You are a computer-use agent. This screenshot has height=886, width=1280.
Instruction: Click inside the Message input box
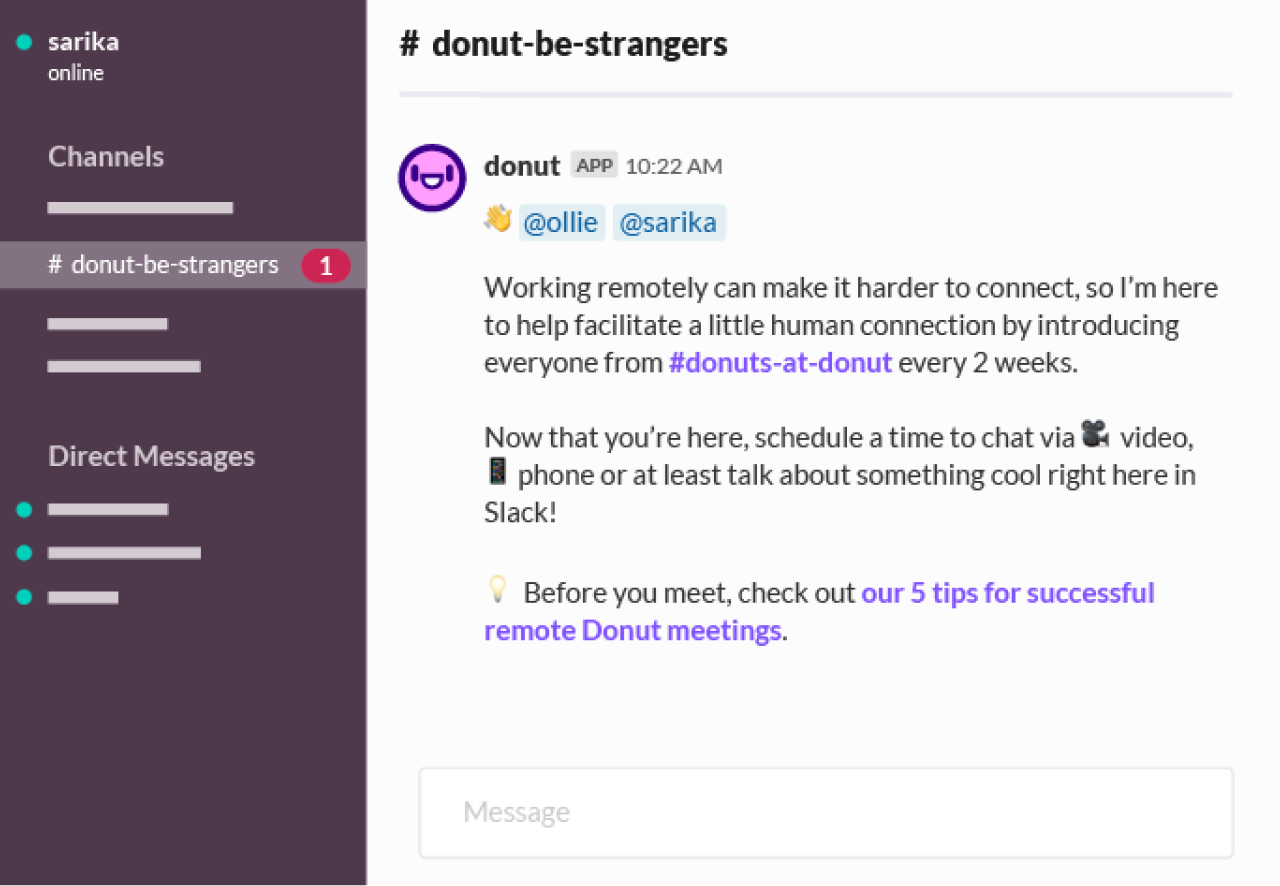click(825, 812)
